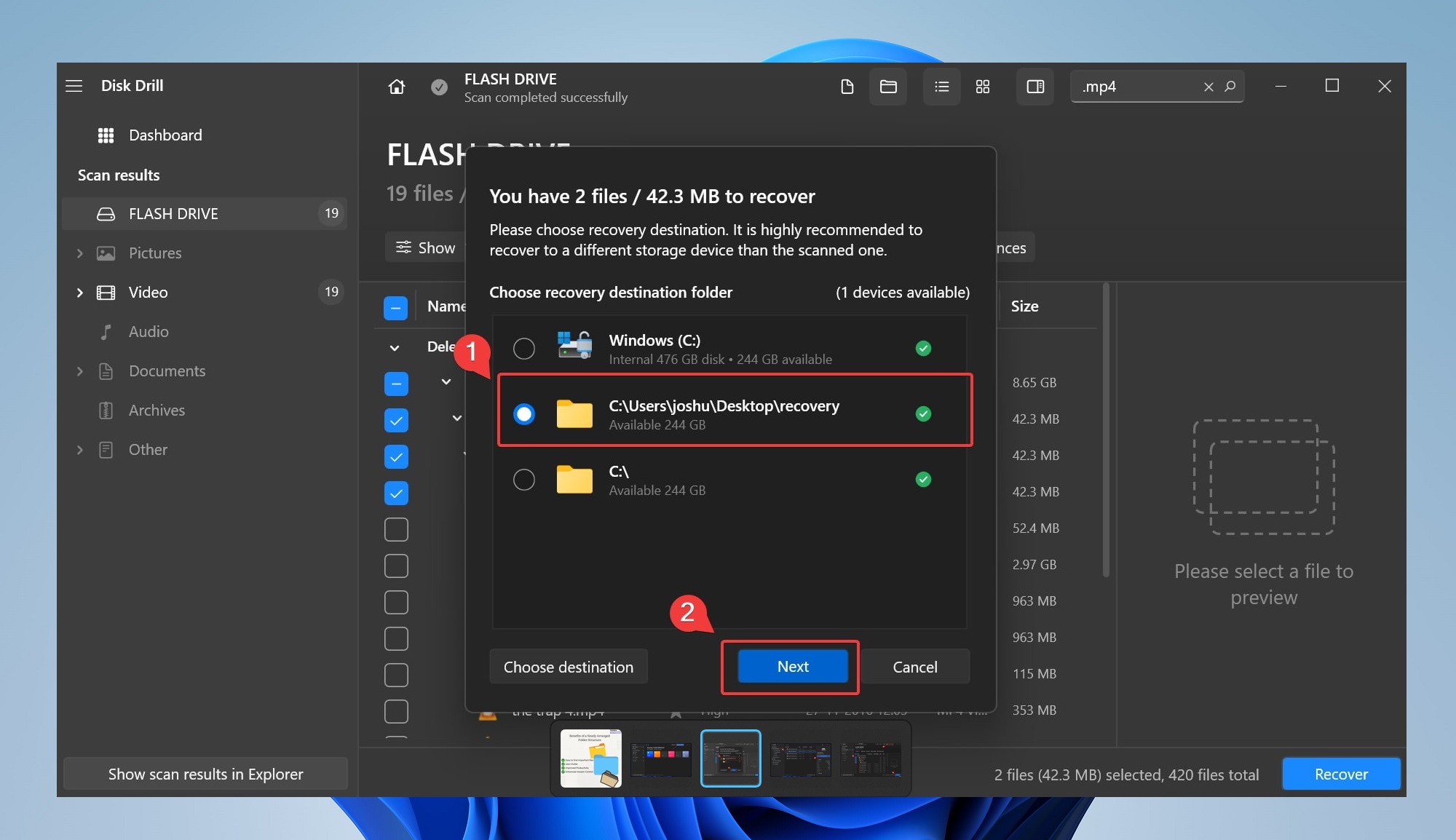Click the folder/browse view icon
This screenshot has height=840, width=1456.
pos(888,88)
